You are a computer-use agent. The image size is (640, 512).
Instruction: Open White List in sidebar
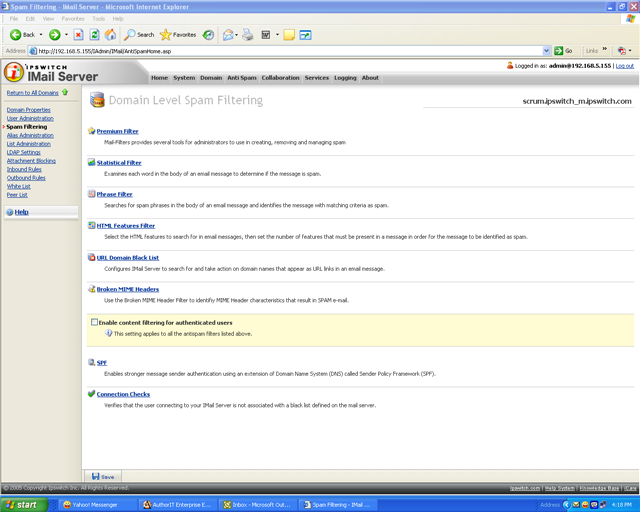18,187
